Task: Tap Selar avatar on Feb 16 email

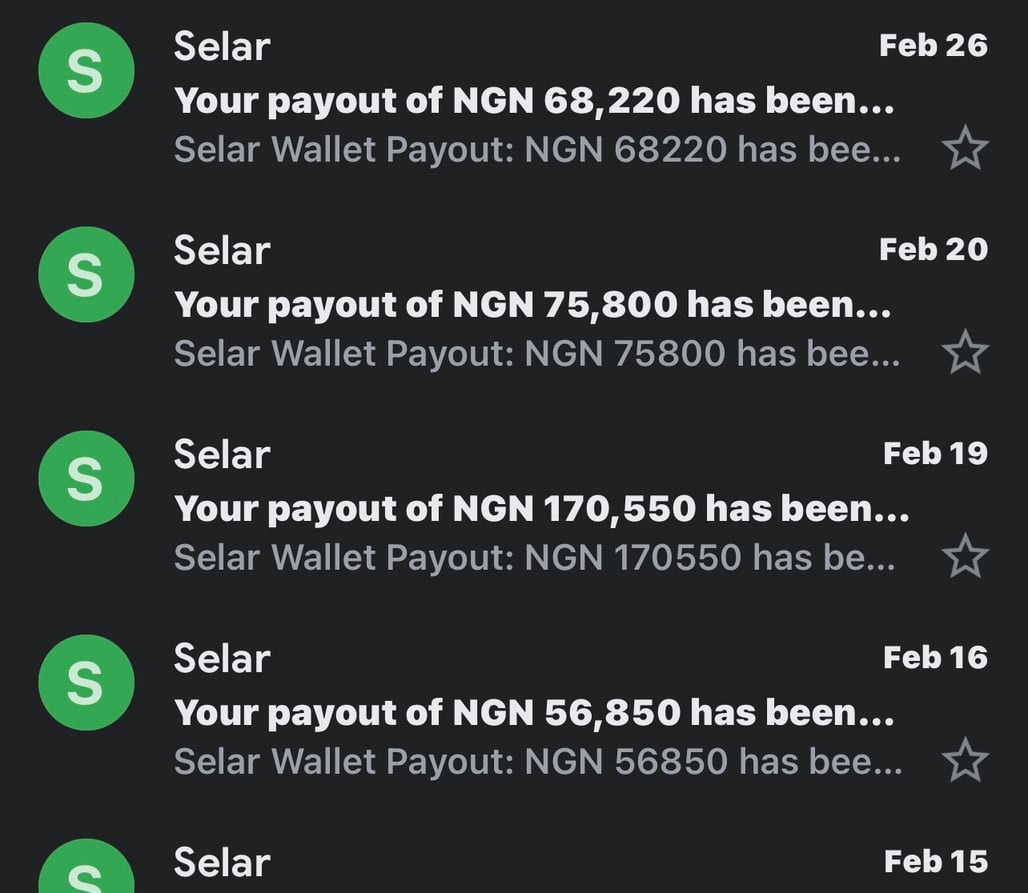Action: pos(86,683)
